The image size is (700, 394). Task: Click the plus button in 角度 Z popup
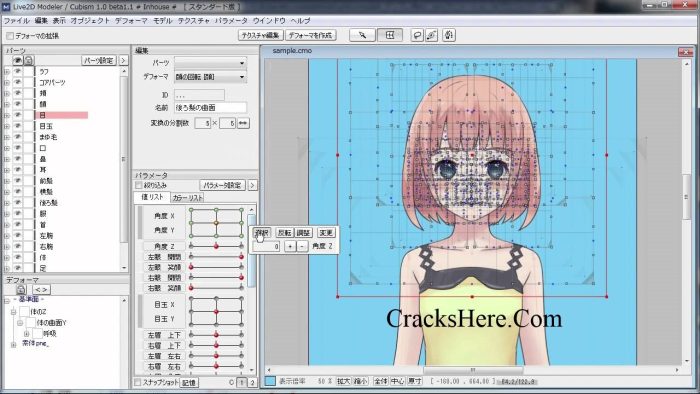point(290,246)
